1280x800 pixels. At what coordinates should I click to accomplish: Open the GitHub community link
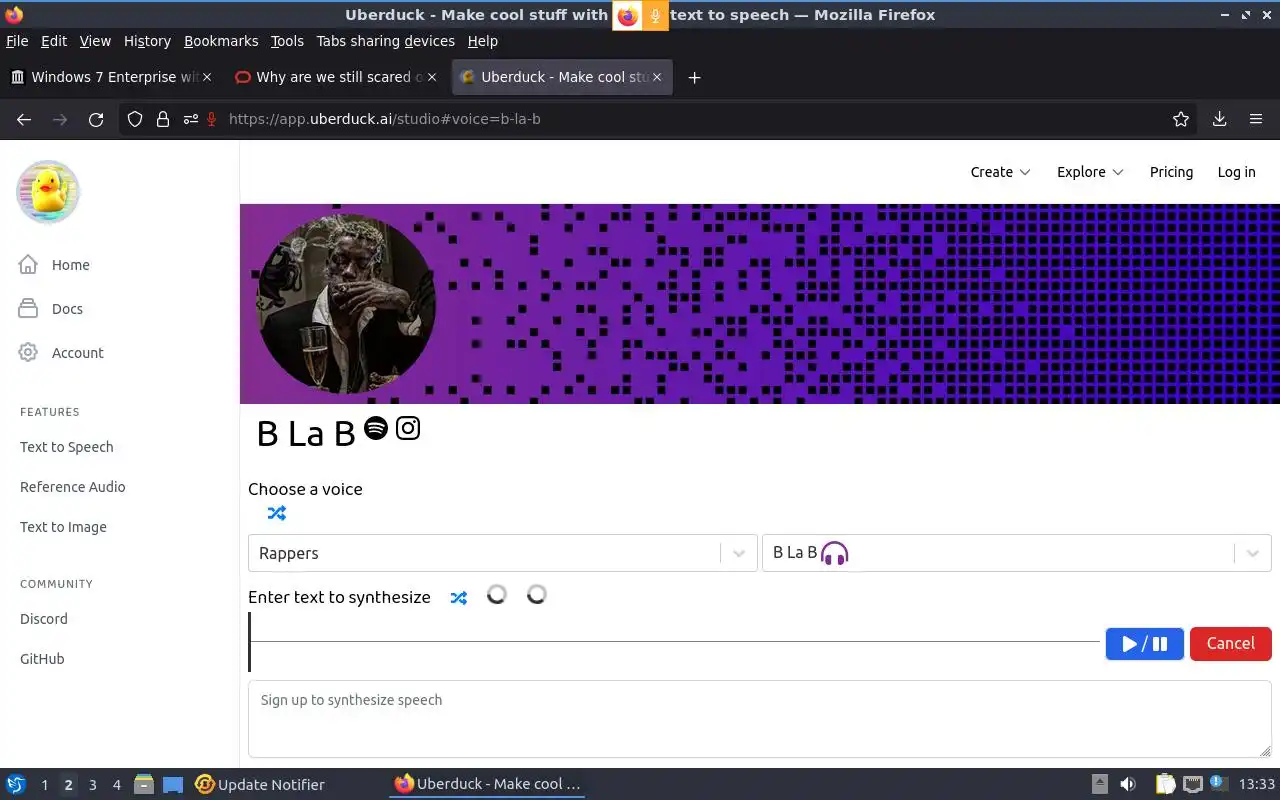click(42, 659)
